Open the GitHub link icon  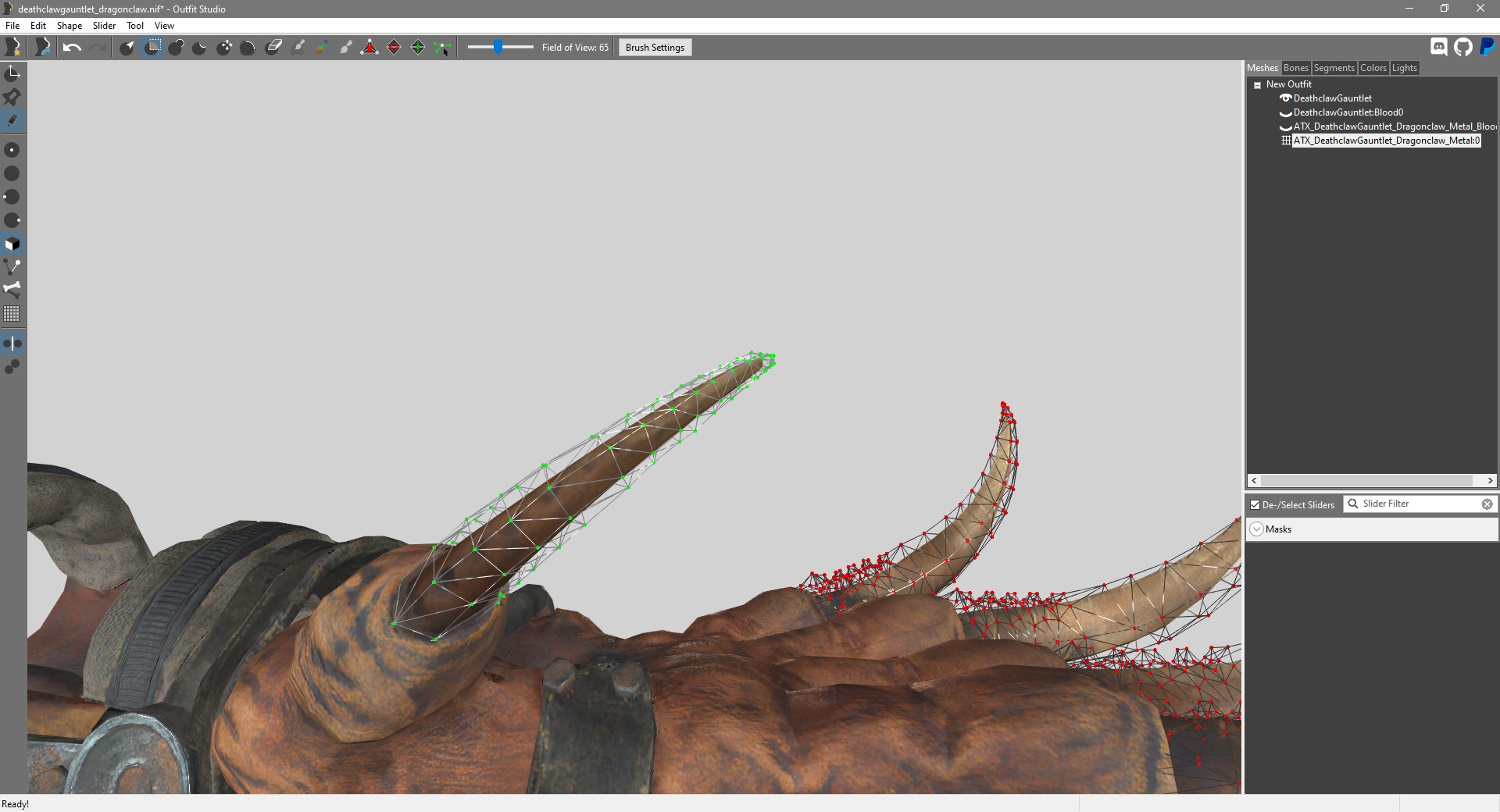(1463, 47)
